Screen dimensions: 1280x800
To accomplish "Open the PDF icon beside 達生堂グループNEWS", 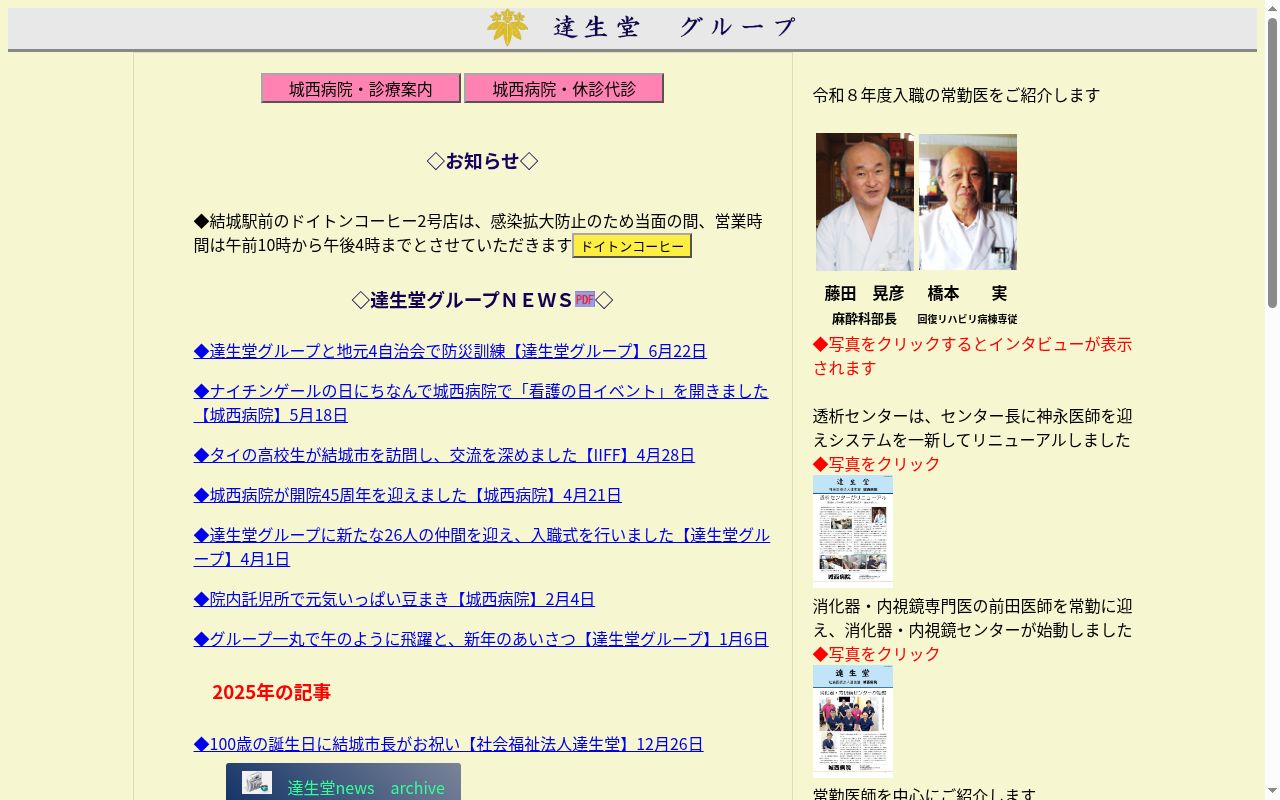I will click(585, 299).
